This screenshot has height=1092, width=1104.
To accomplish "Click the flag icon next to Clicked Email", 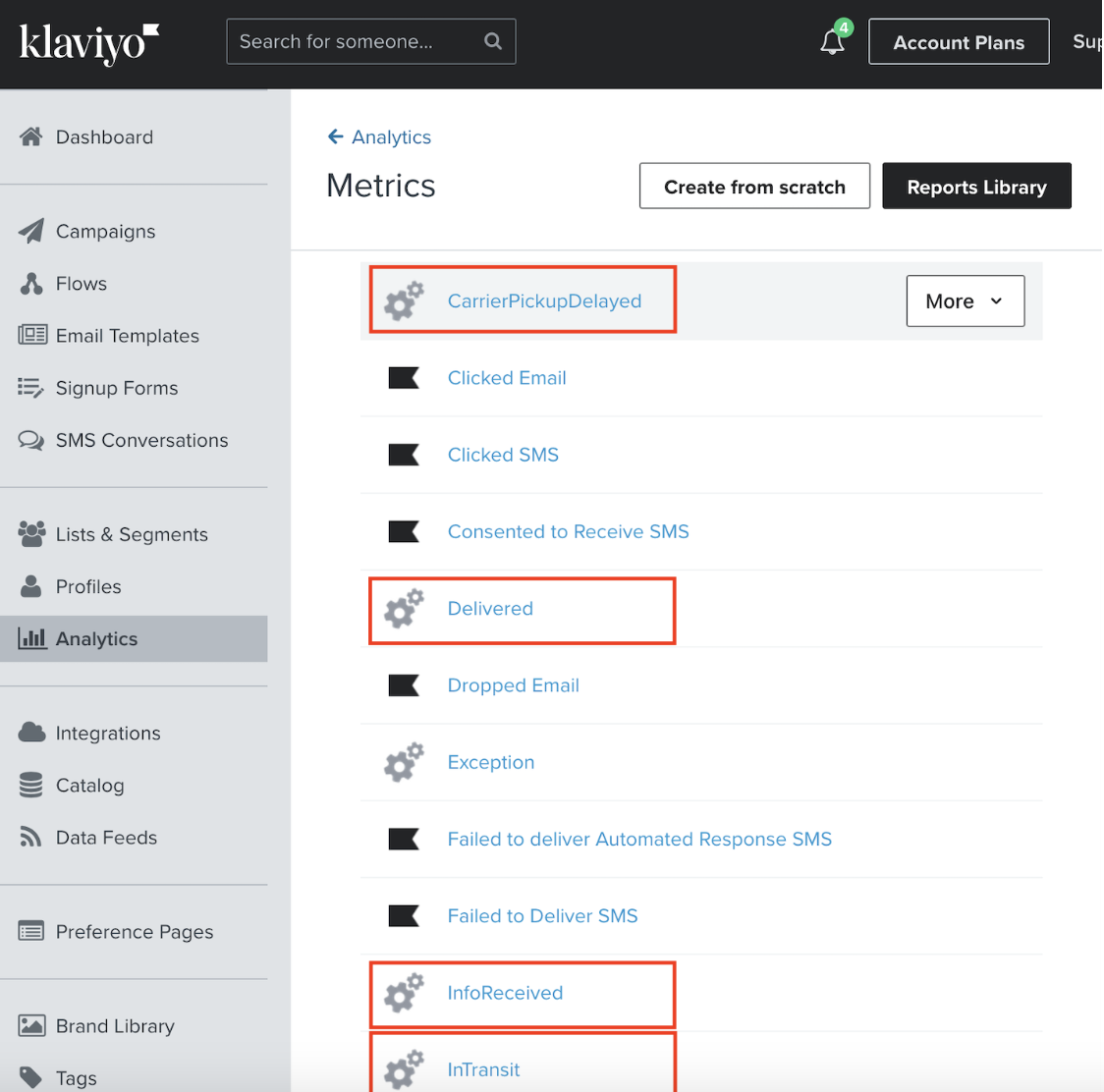I will click(x=404, y=377).
